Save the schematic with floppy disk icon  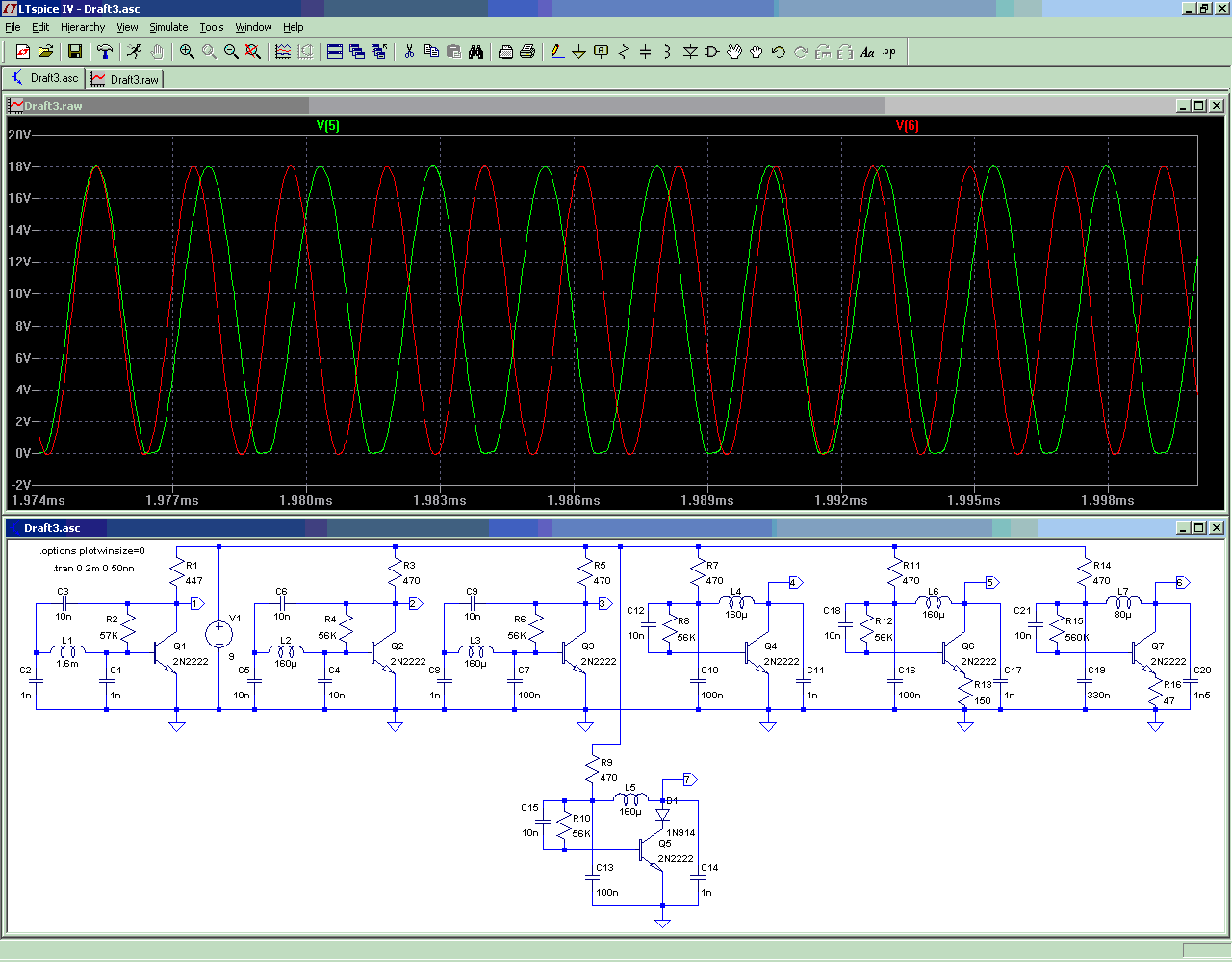(x=75, y=52)
